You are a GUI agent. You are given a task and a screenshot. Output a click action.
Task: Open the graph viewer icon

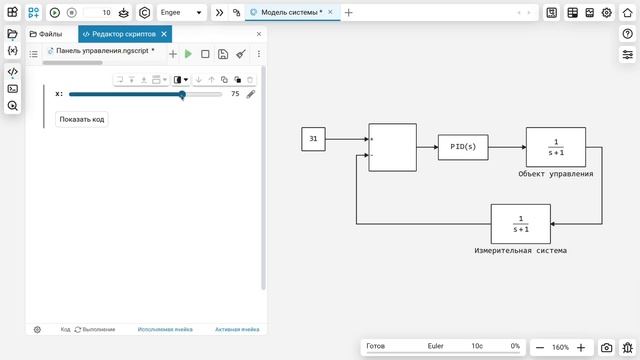tap(589, 13)
